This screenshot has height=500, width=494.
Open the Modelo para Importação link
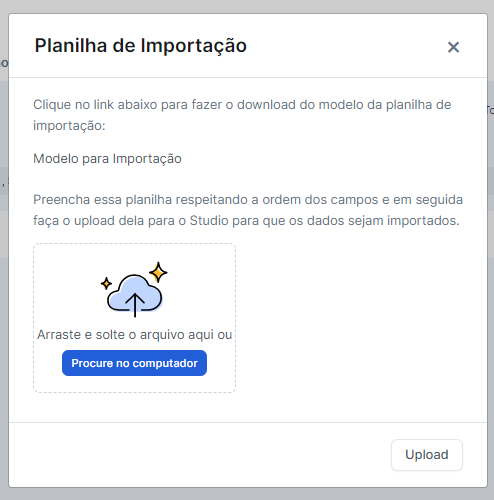[x=107, y=159]
